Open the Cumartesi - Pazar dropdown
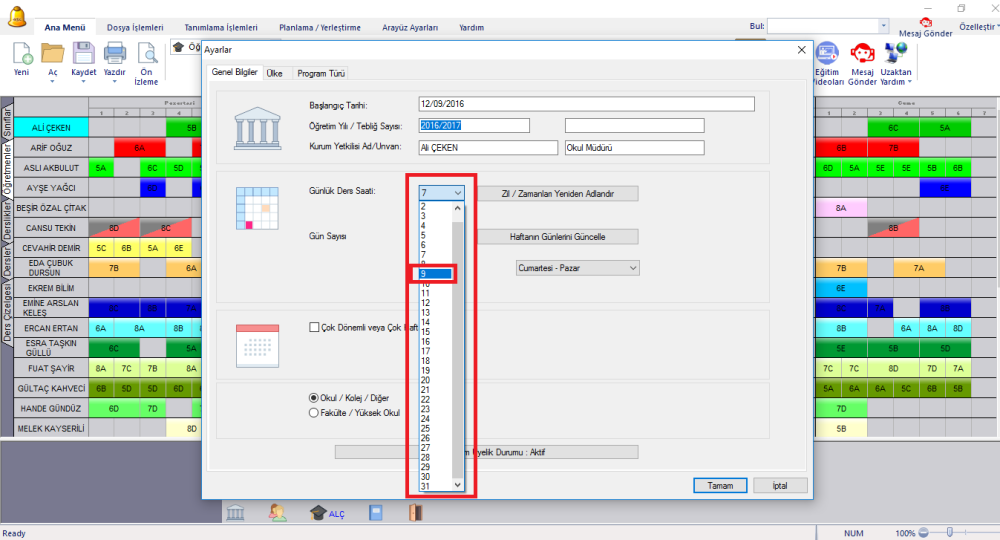This screenshot has height=540, width=1000. tap(577, 268)
